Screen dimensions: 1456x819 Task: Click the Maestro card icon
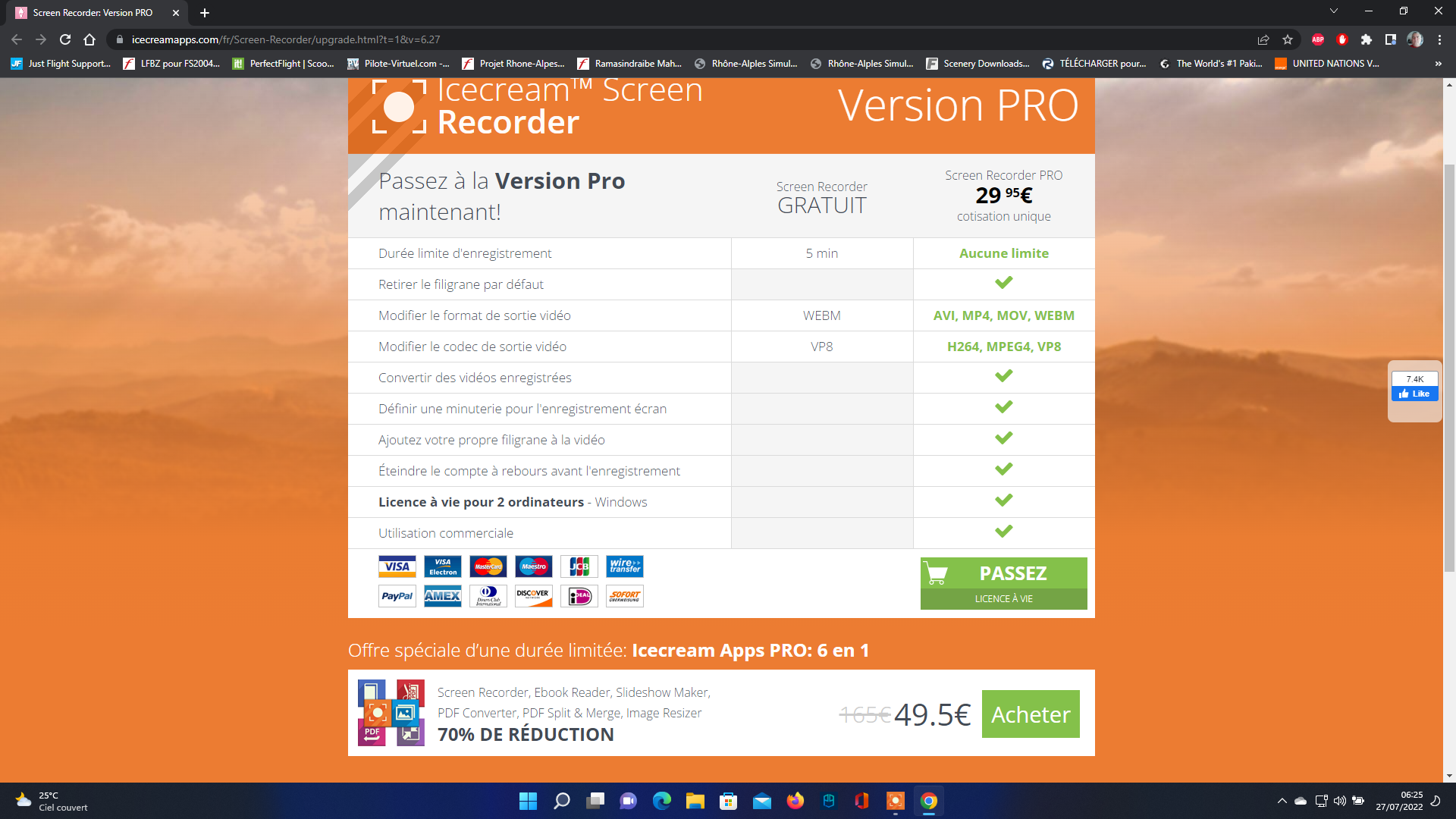point(533,566)
